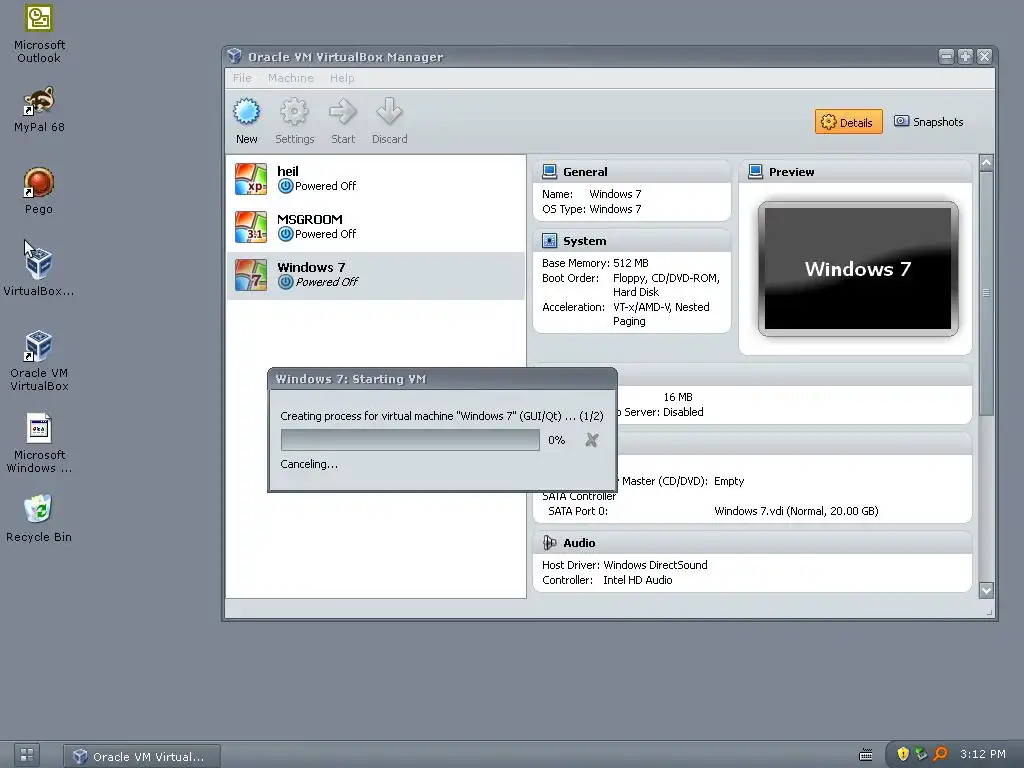Click the 0% progress label
1024x768 pixels.
pyautogui.click(x=556, y=440)
